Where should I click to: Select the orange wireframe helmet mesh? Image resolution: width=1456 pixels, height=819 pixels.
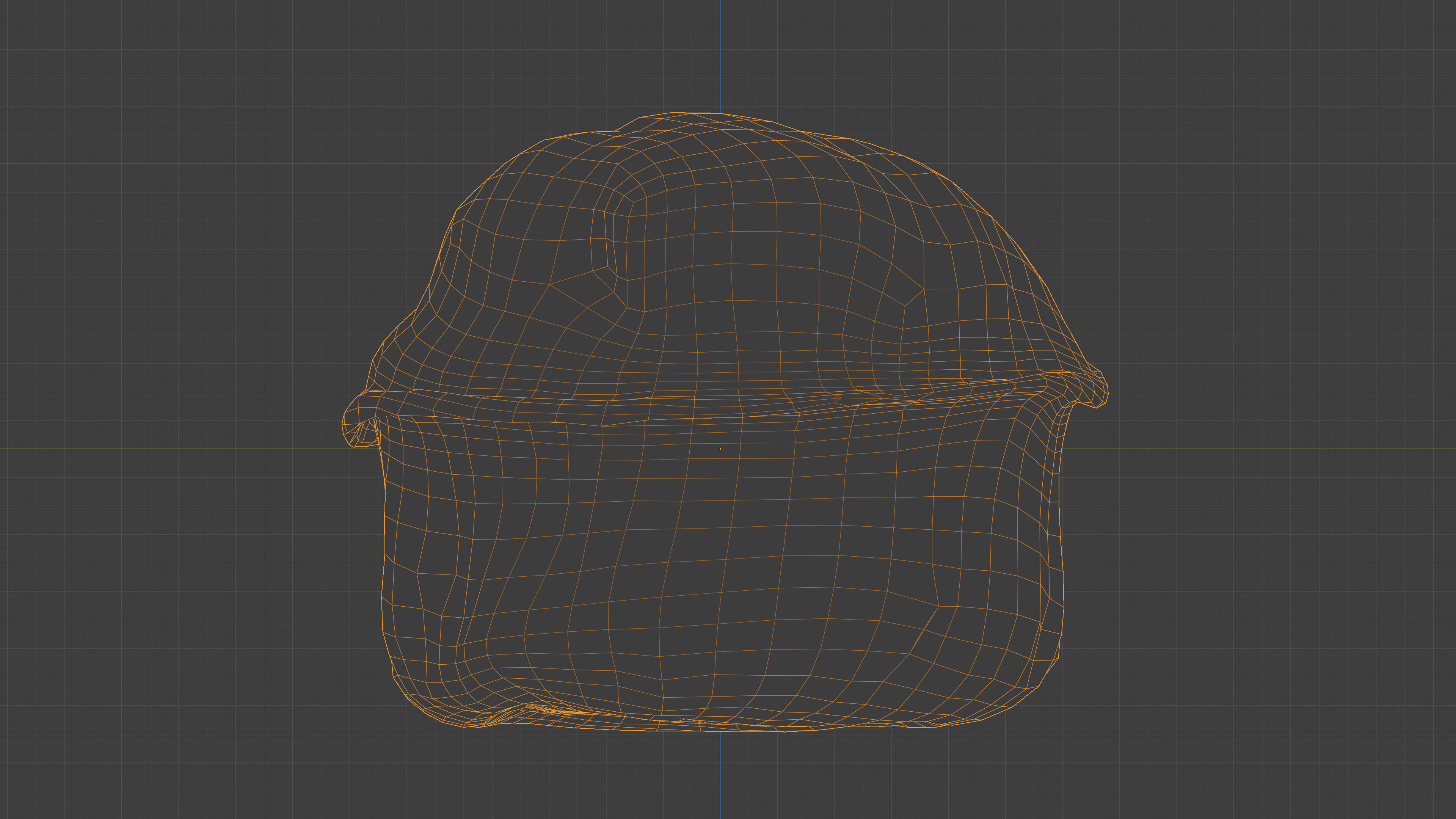click(725, 423)
